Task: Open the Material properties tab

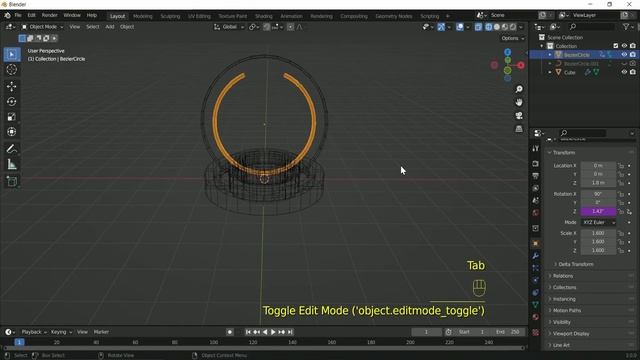Action: 536,317
